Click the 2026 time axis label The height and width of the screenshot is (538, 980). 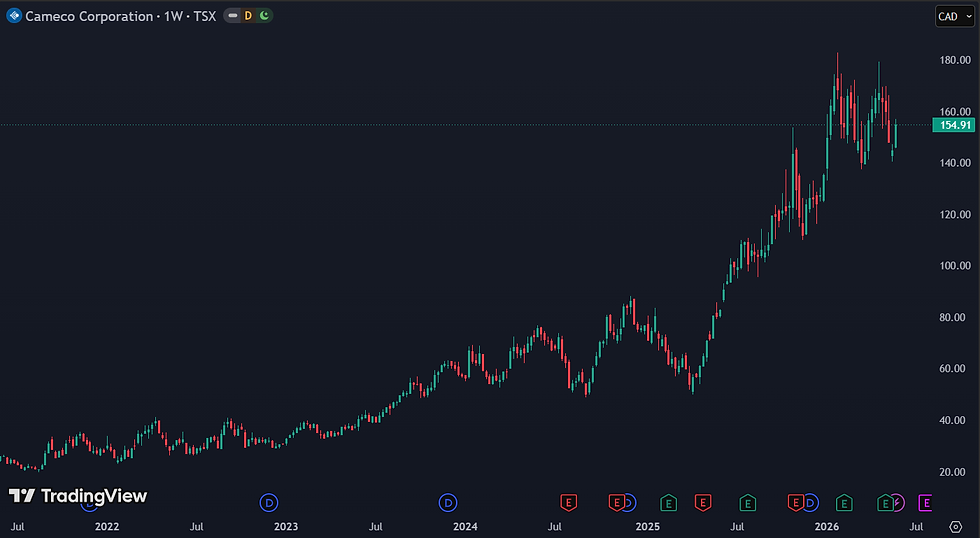click(826, 527)
